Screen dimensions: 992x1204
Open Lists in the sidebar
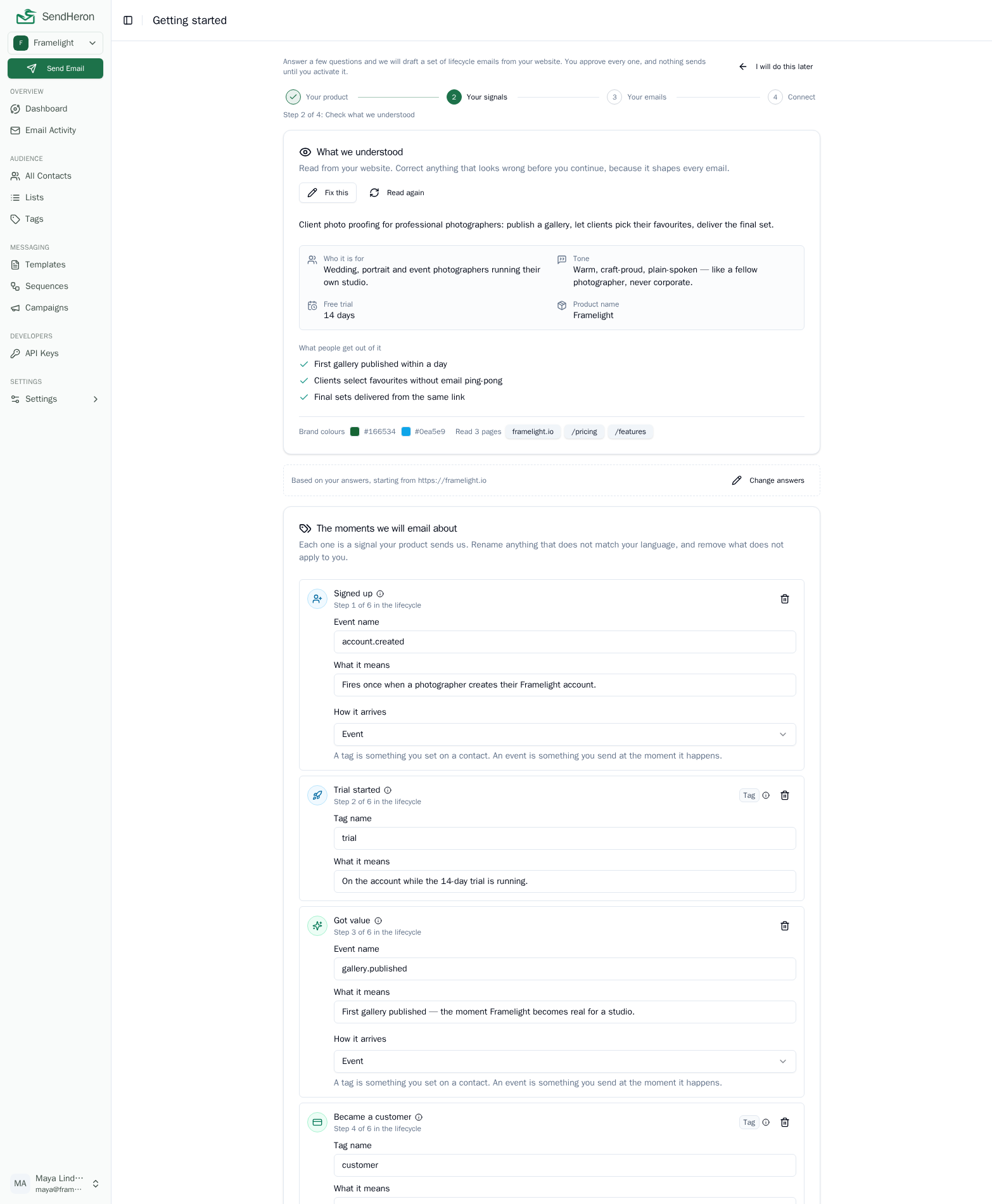tap(55, 198)
